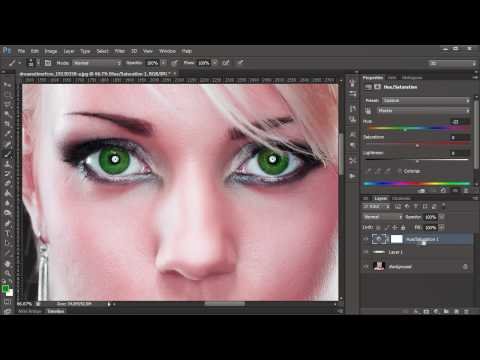Select the Type tool in the toolbox
480x360 pixels.
coord(7,233)
